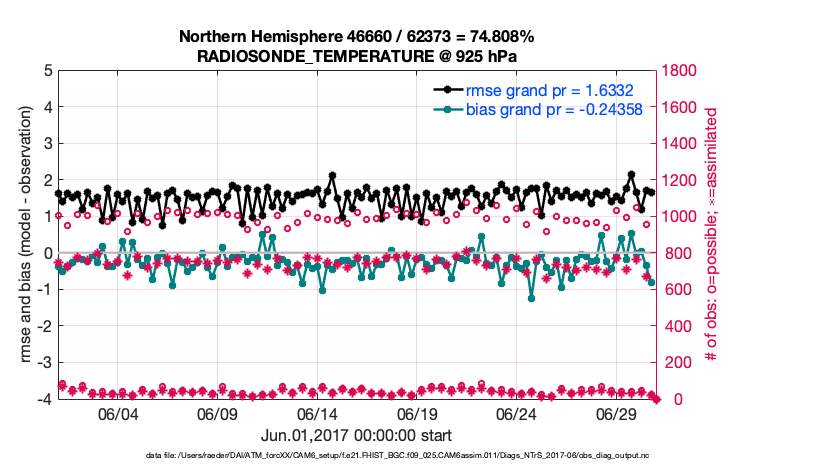Click the Northern Hemisphere title line

[356, 37]
